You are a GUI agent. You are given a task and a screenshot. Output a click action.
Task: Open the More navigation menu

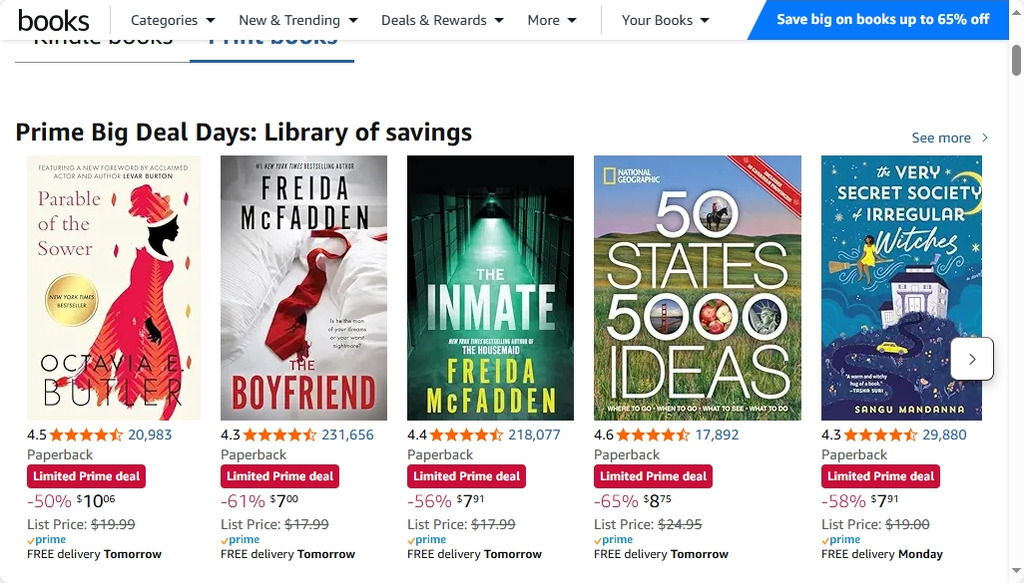click(552, 20)
